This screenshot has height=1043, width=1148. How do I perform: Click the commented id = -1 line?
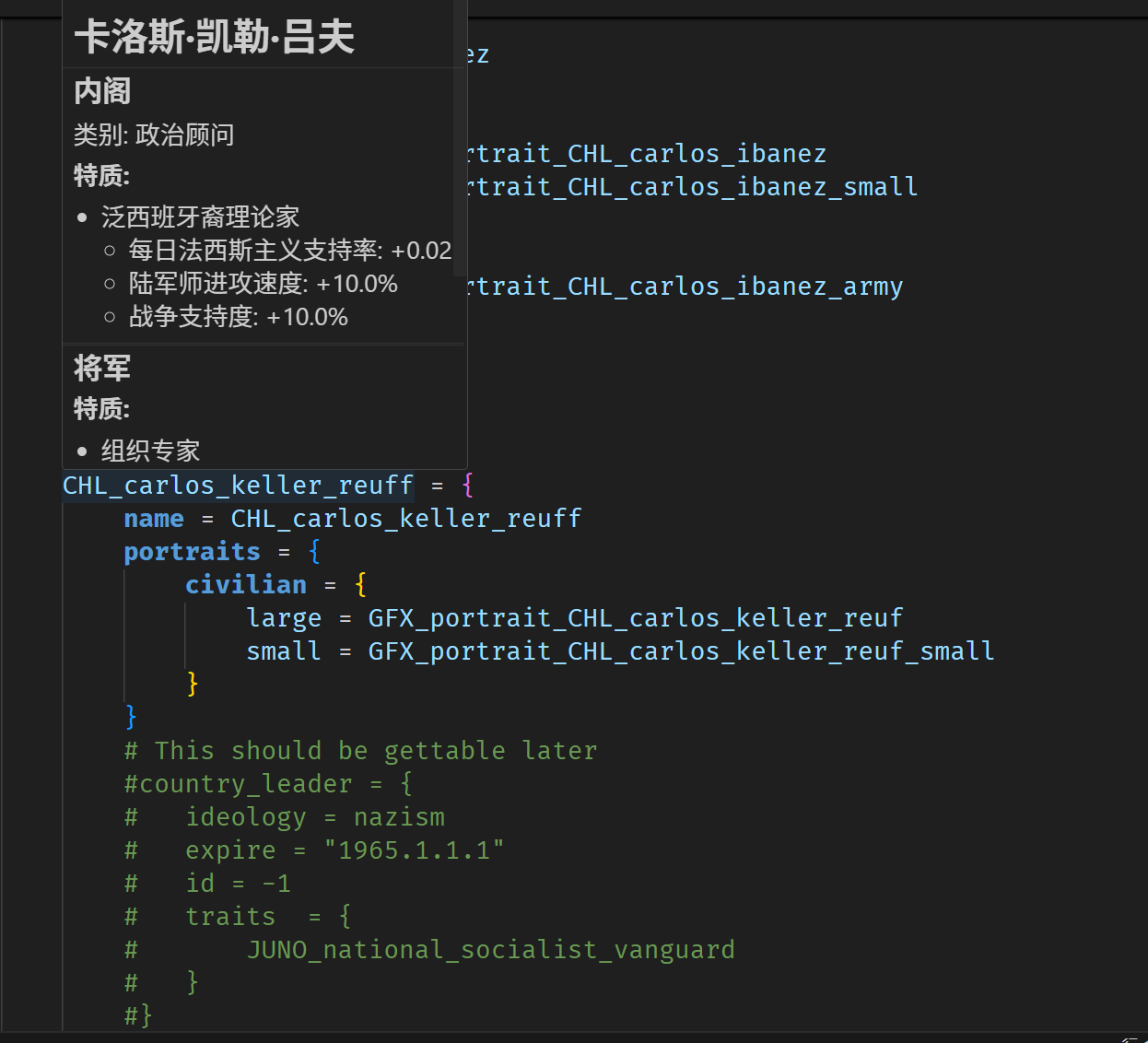[x=238, y=884]
